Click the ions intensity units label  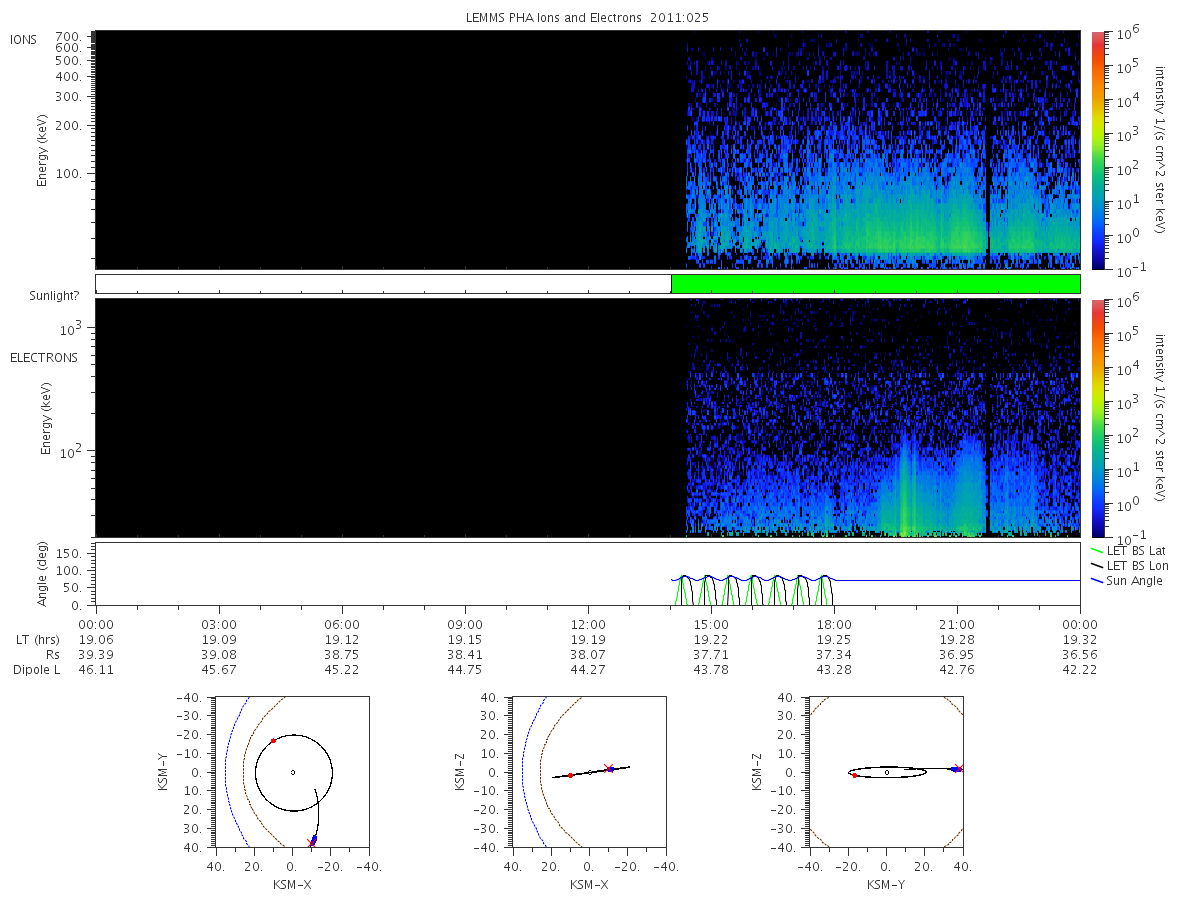(x=1160, y=150)
